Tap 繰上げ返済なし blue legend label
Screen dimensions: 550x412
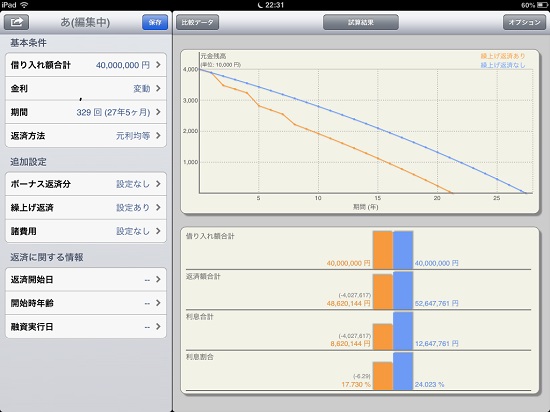point(503,65)
